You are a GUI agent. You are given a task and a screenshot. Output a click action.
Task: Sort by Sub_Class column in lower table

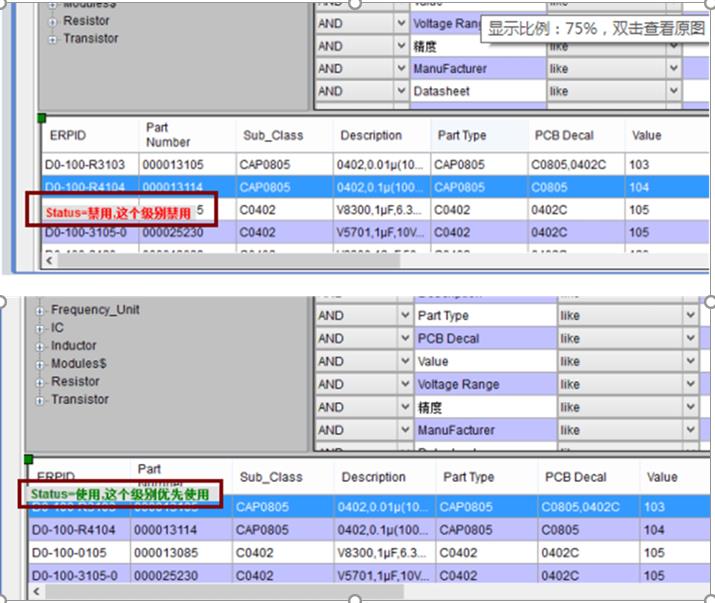[x=283, y=477]
